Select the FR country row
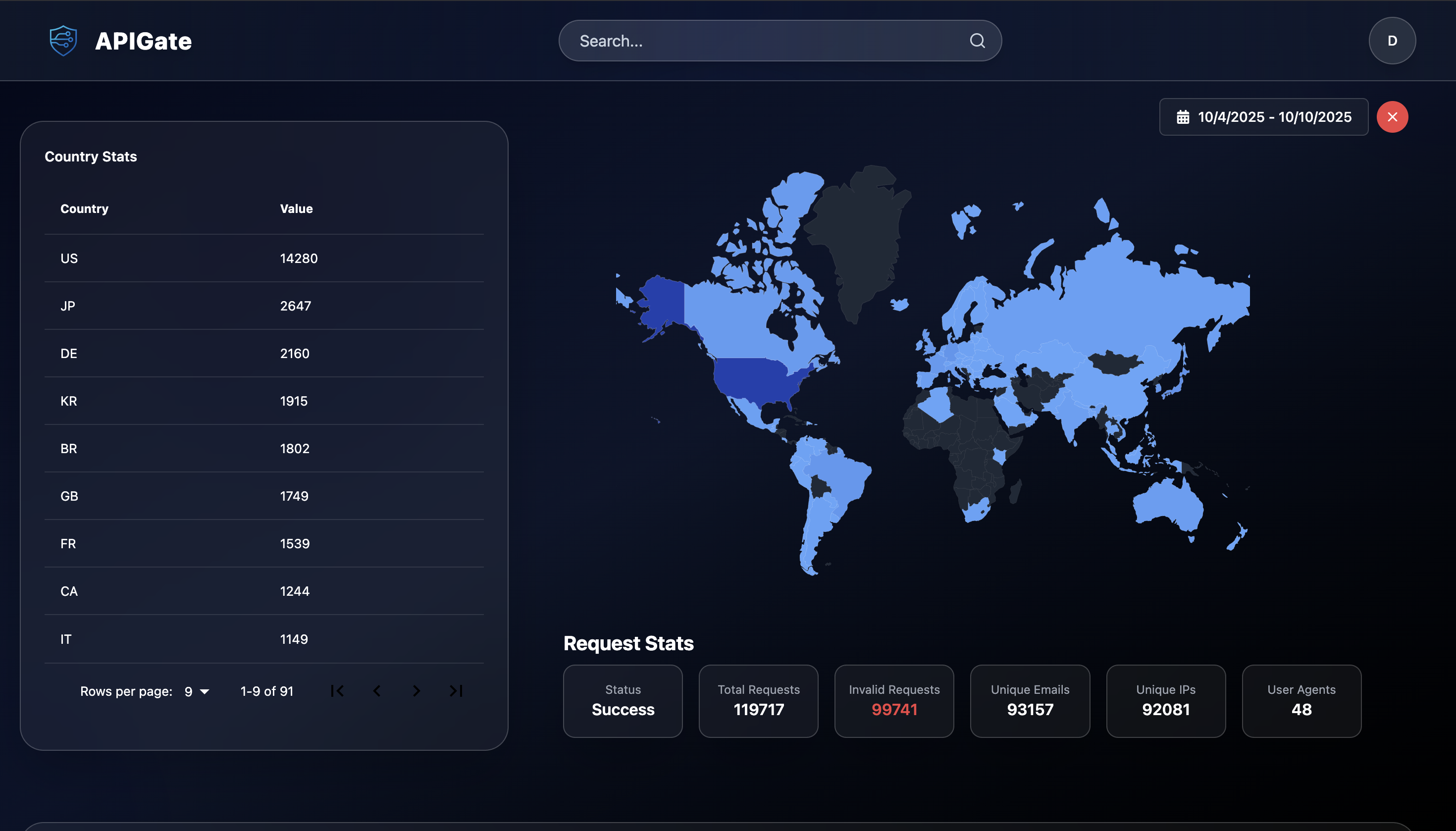The image size is (1456, 831). [x=263, y=543]
